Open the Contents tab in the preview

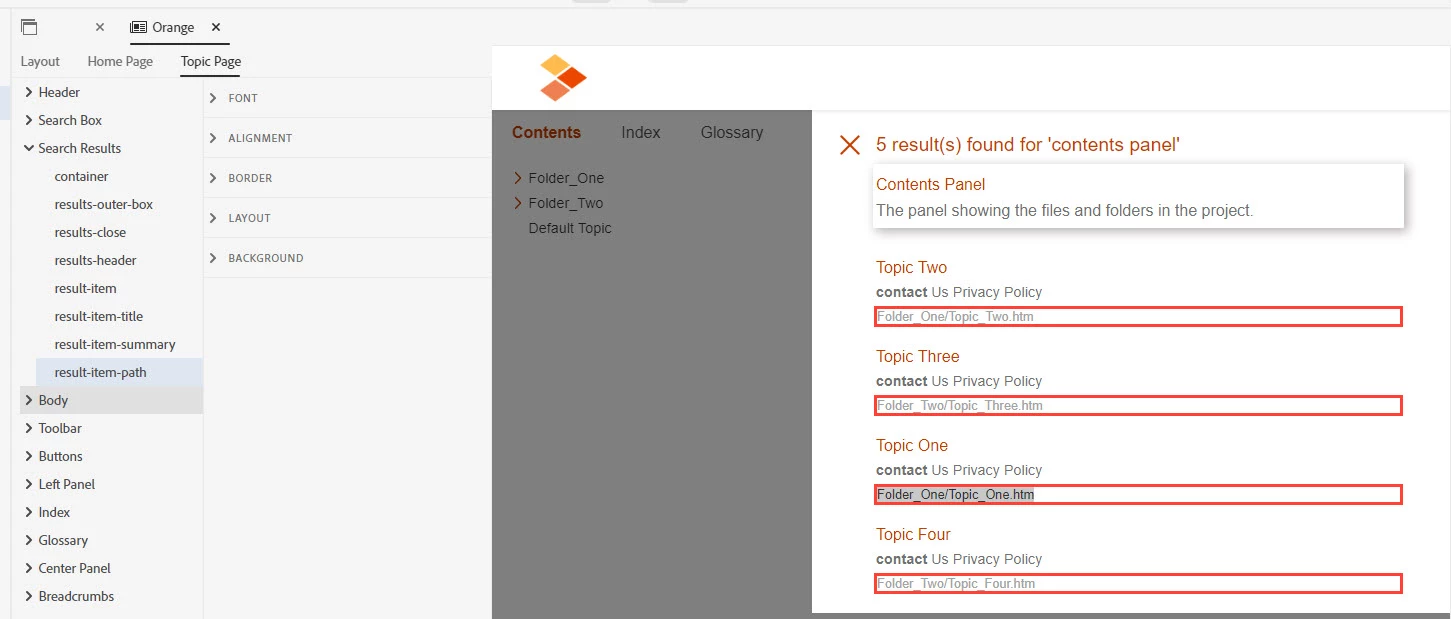coord(546,132)
